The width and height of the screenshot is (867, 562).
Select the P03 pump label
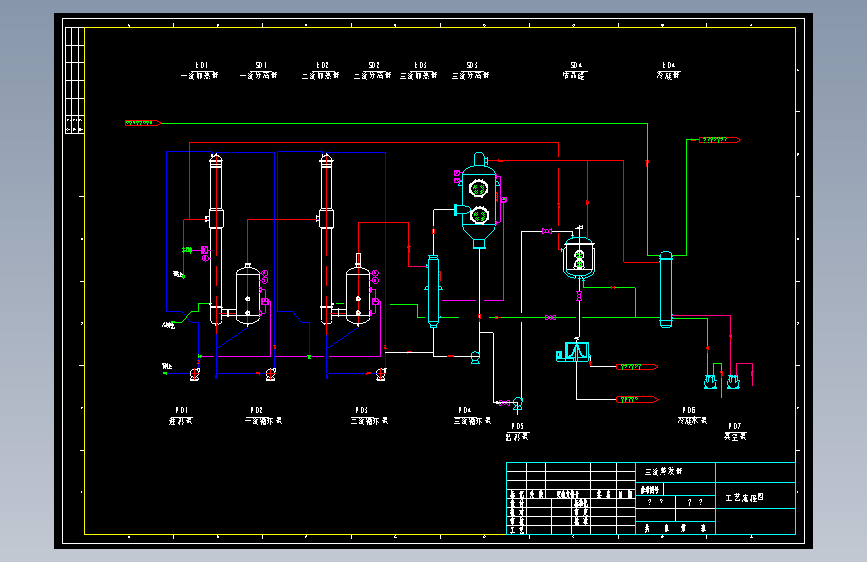(369, 415)
